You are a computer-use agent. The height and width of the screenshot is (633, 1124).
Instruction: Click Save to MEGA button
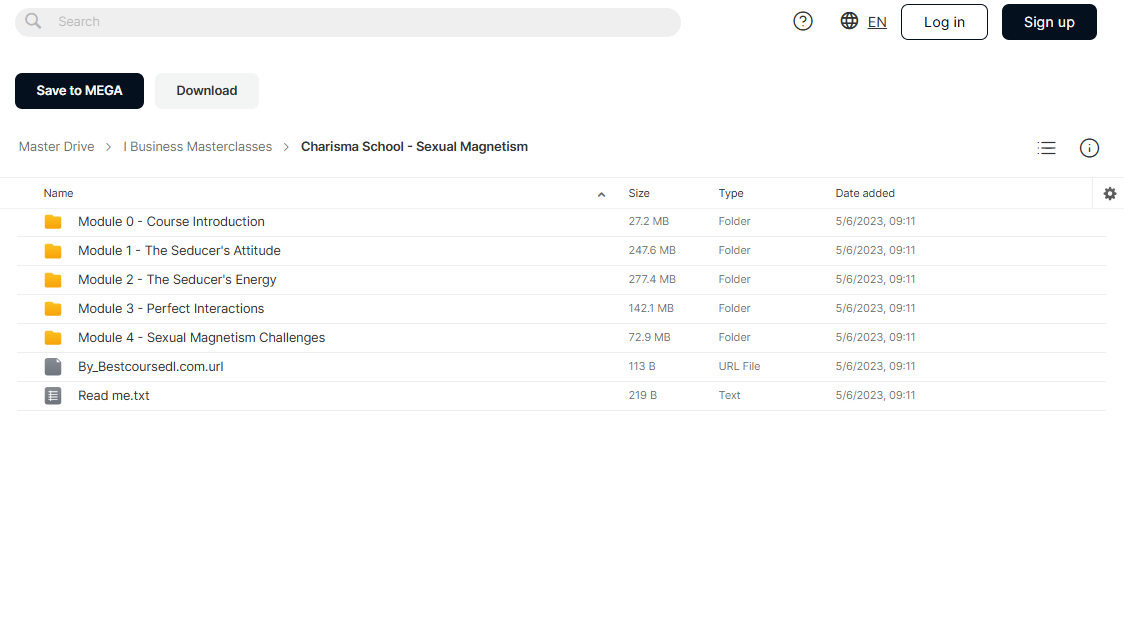[x=80, y=91]
